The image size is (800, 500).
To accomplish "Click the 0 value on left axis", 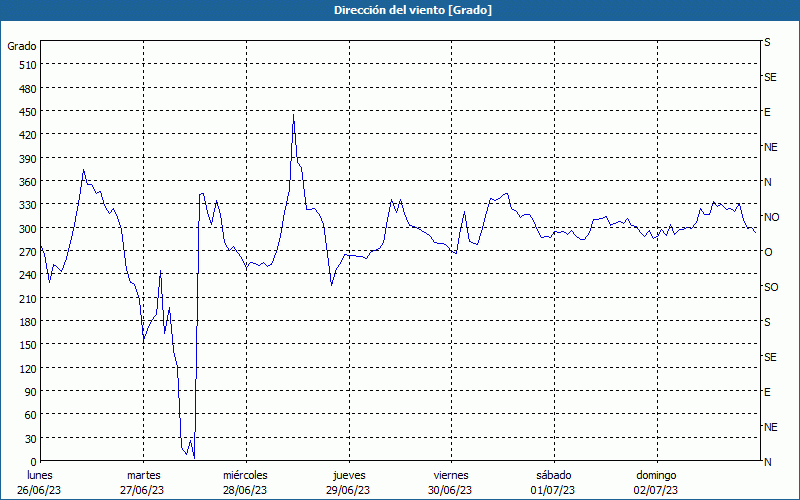I will click(34, 462).
